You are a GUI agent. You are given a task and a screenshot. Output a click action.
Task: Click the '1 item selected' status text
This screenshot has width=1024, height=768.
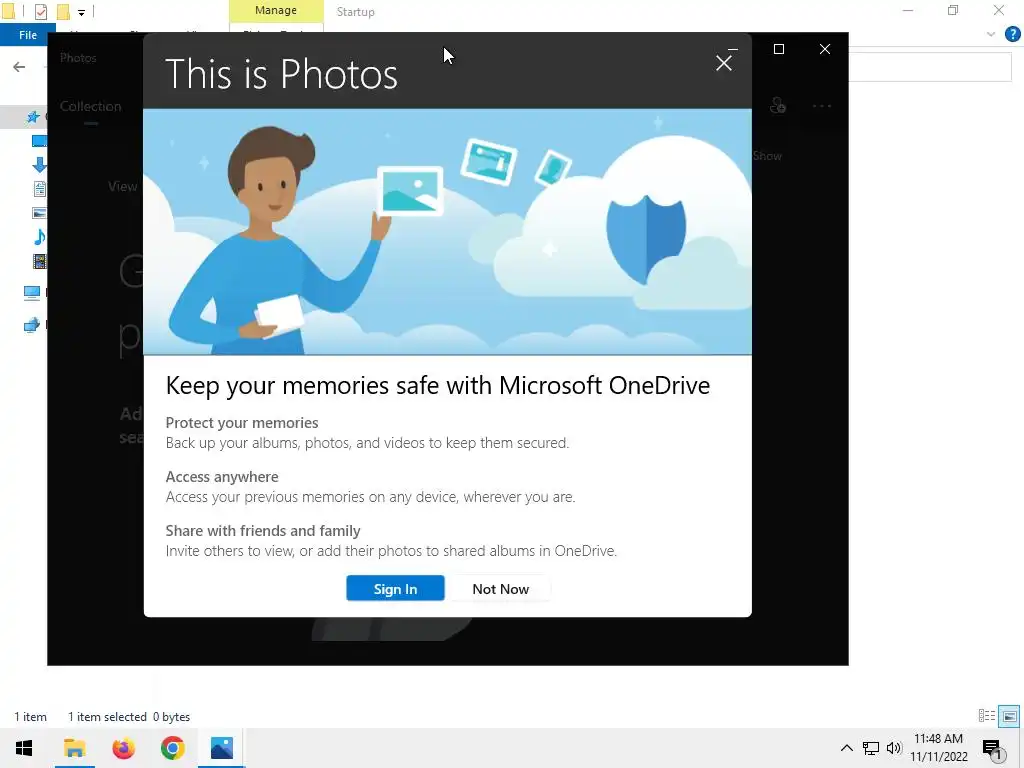click(107, 717)
